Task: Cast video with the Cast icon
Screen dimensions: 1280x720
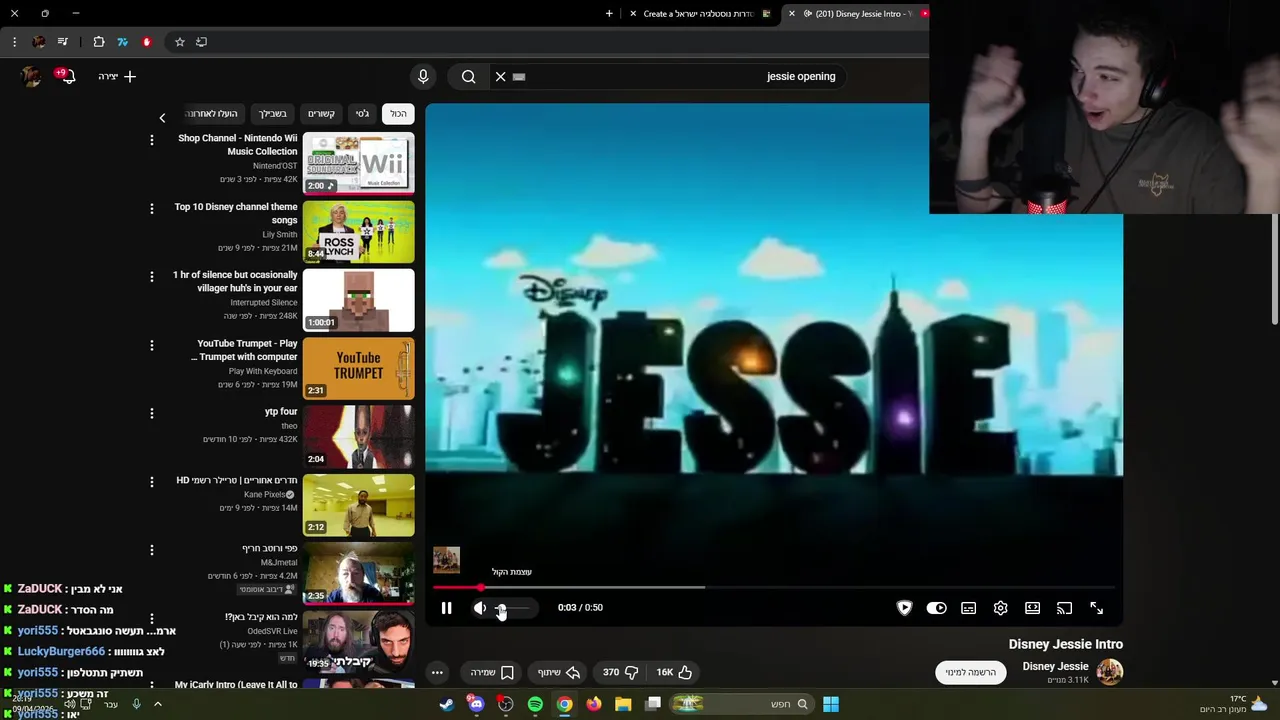Action: coord(1064,608)
